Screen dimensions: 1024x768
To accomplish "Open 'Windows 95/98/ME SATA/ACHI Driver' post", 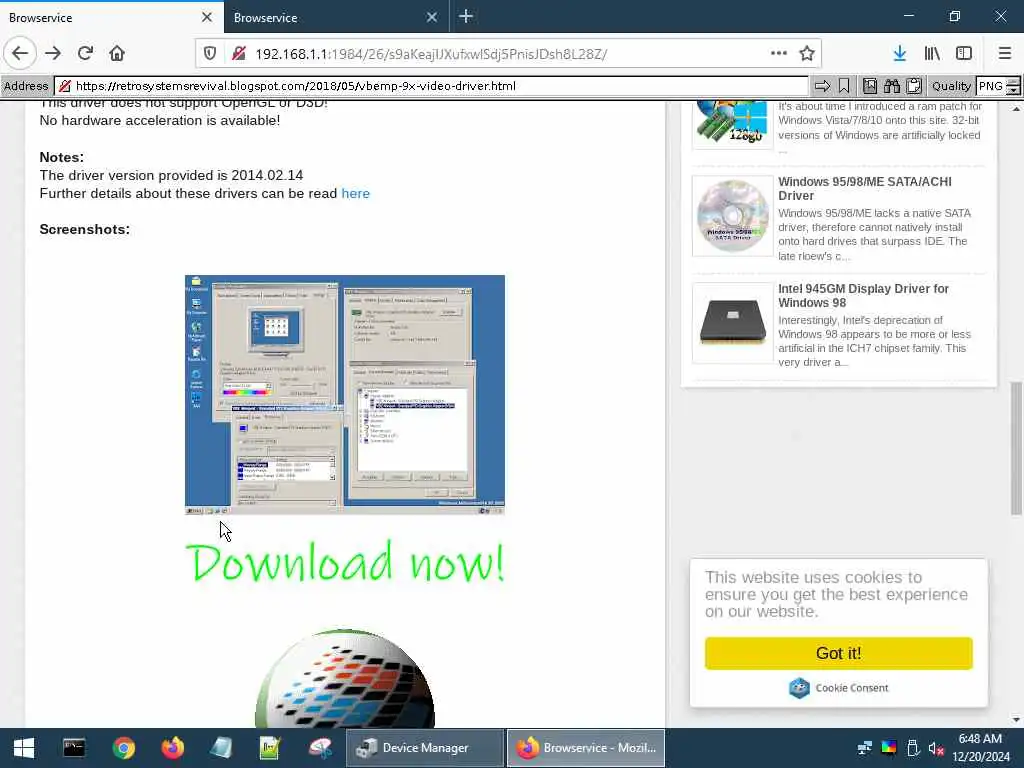I will [x=865, y=189].
